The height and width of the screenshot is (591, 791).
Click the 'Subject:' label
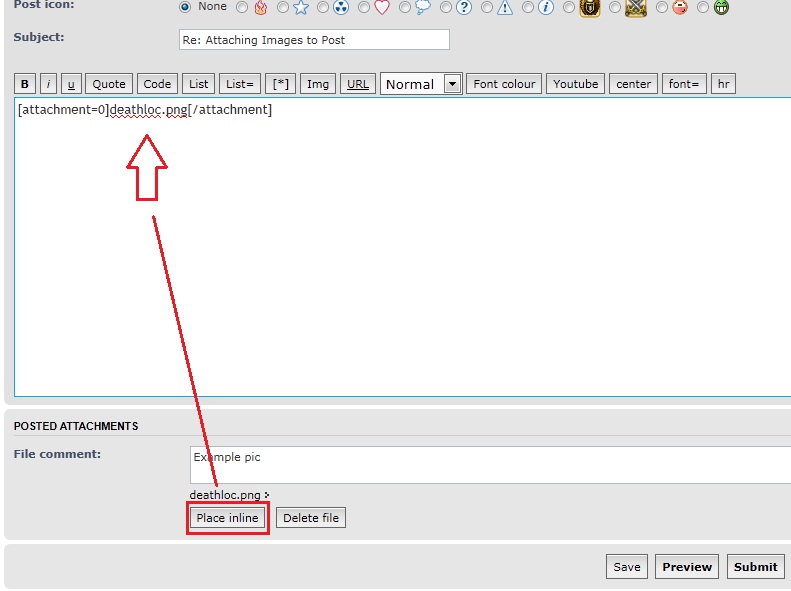[39, 37]
